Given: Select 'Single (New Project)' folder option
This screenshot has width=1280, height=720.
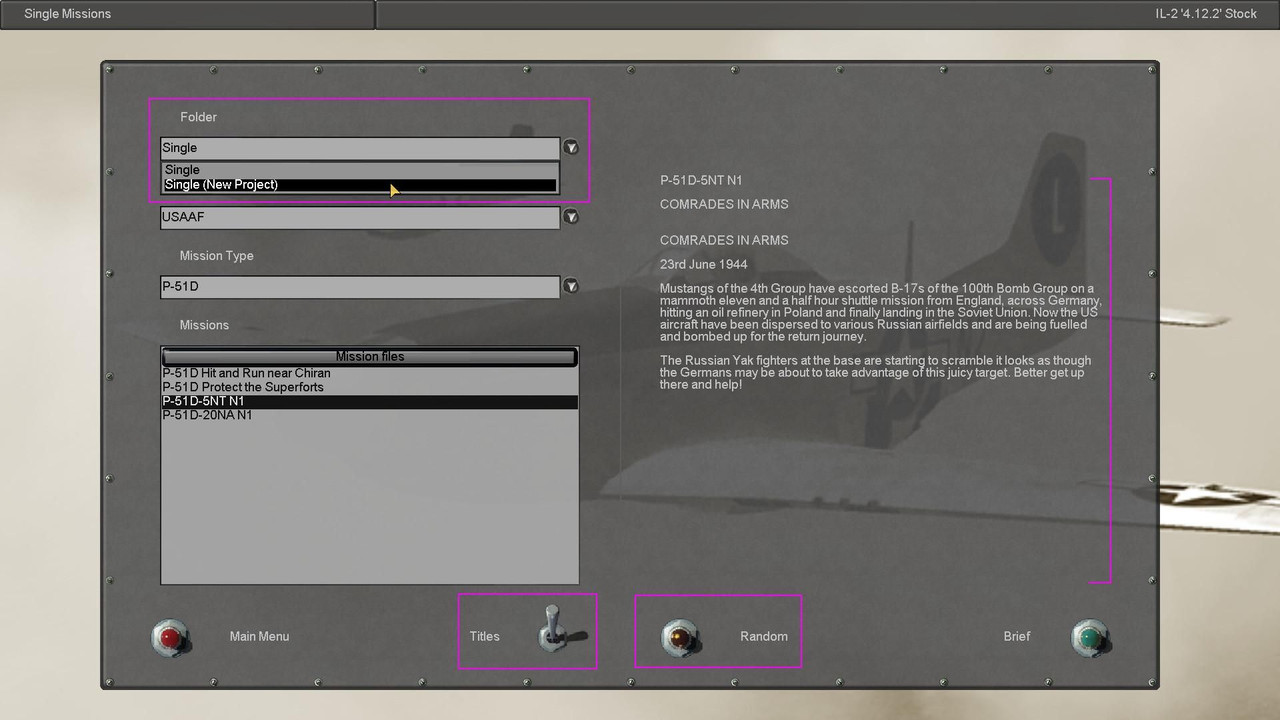Looking at the screenshot, I should (360, 185).
